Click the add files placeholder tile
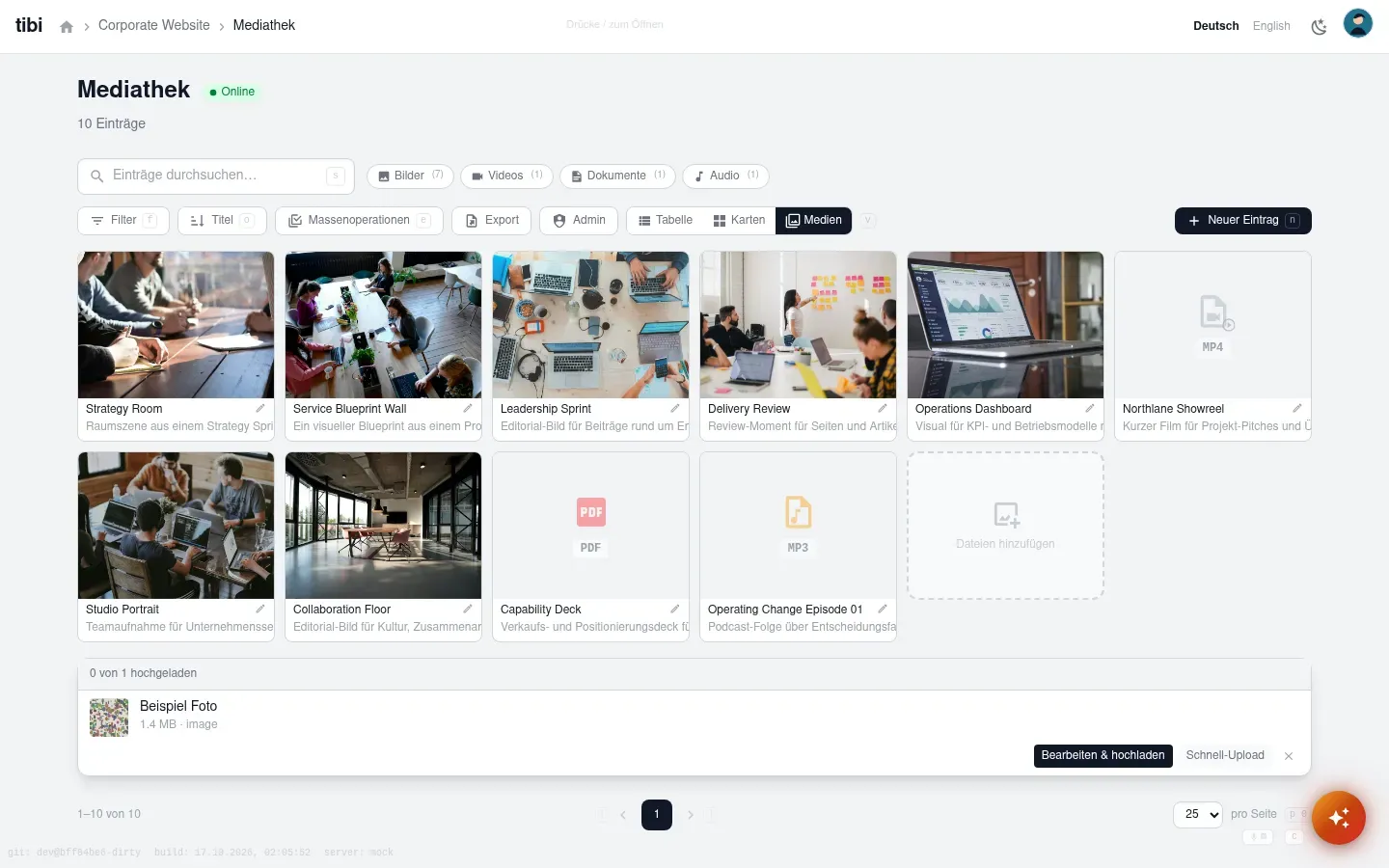Viewport: 1389px width, 868px height. 1005,526
